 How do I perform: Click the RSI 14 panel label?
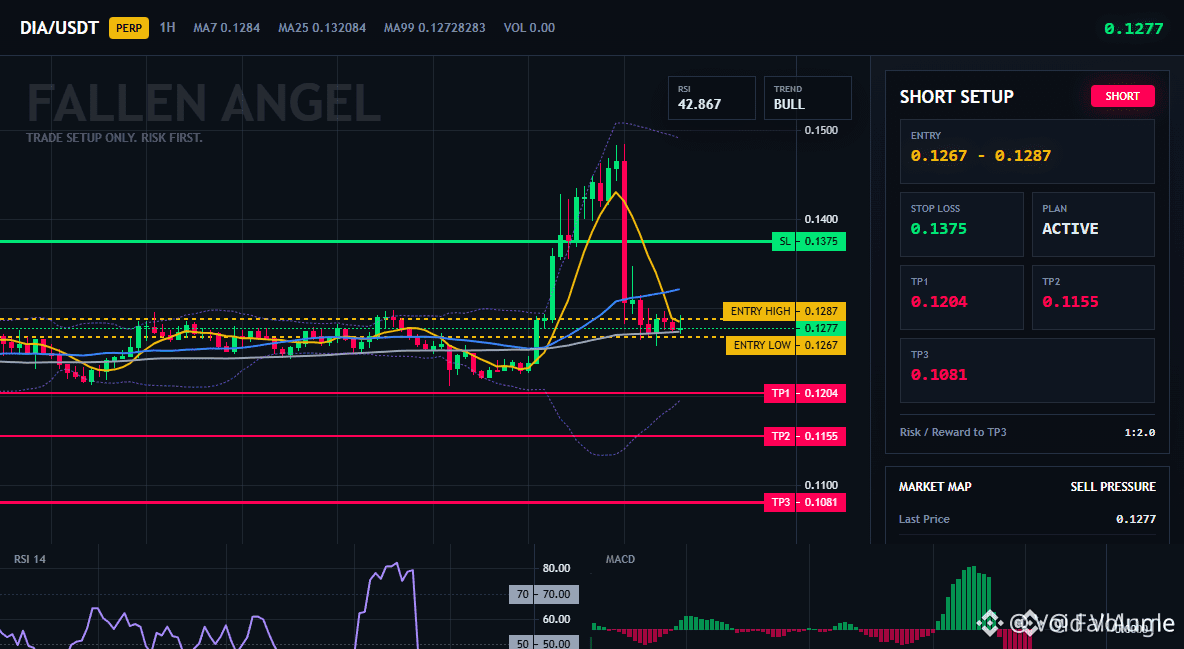coord(30,559)
